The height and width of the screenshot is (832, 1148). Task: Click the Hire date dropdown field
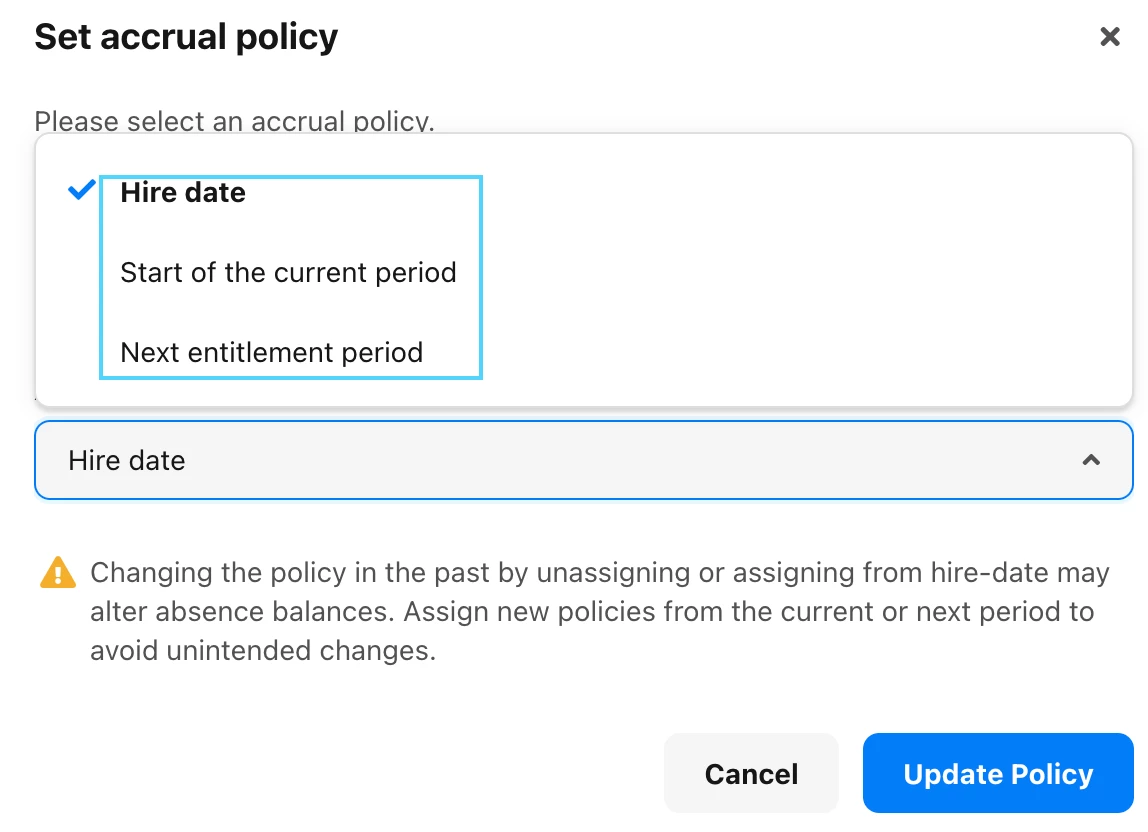(x=584, y=460)
